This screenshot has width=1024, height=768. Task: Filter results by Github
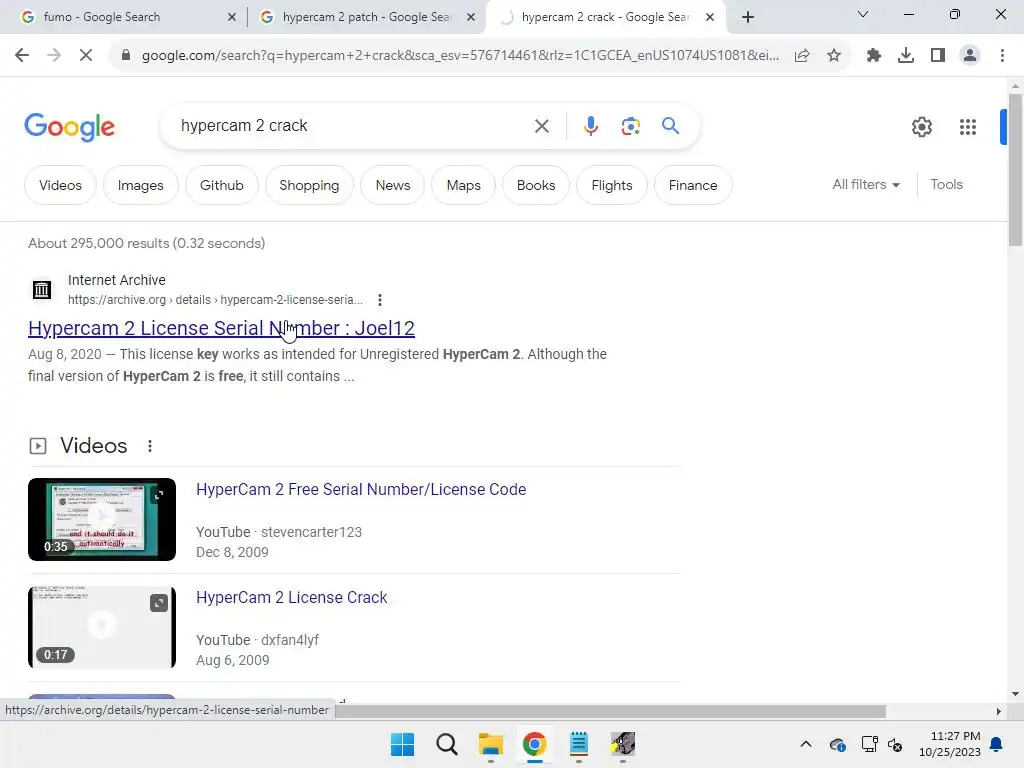[x=221, y=185]
